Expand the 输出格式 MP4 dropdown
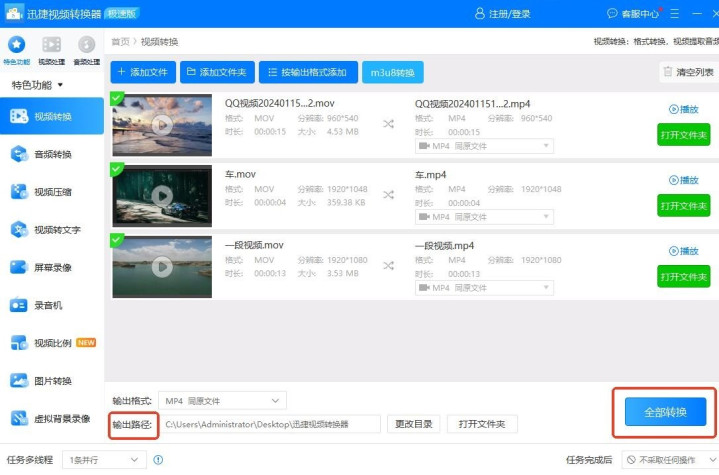 tap(223, 401)
